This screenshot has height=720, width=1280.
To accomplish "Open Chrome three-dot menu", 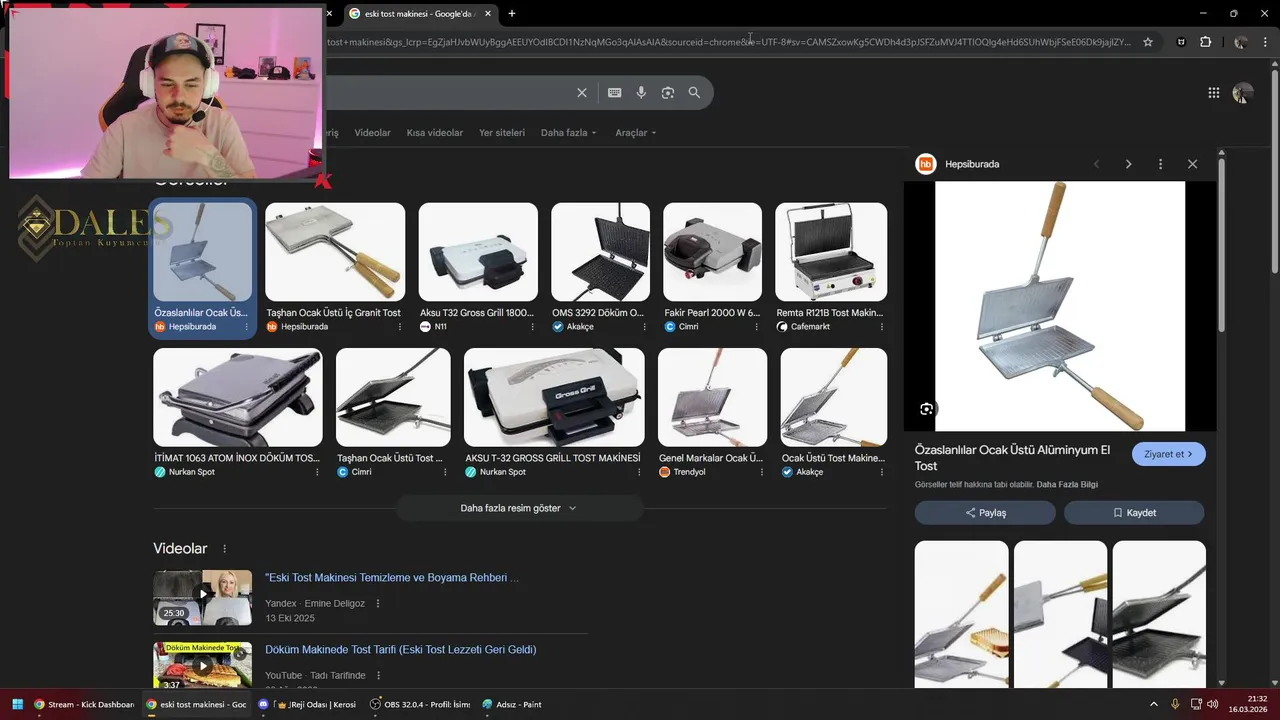I will pos(1266,42).
